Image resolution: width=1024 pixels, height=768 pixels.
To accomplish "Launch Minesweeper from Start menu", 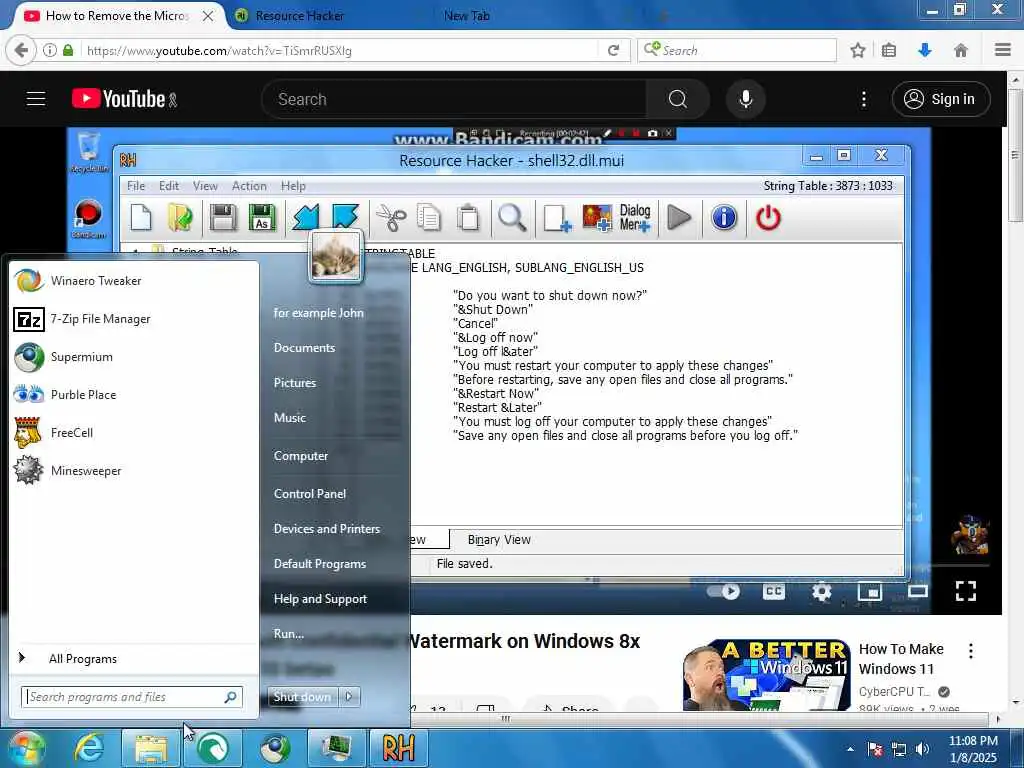I will point(134,470).
